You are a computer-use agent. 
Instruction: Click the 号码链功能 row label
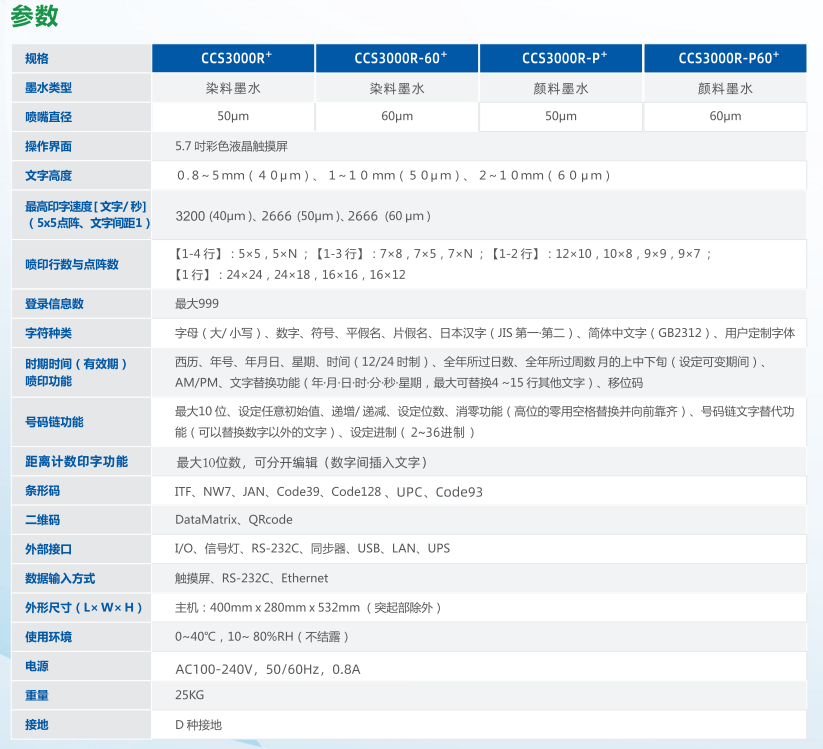54,421
